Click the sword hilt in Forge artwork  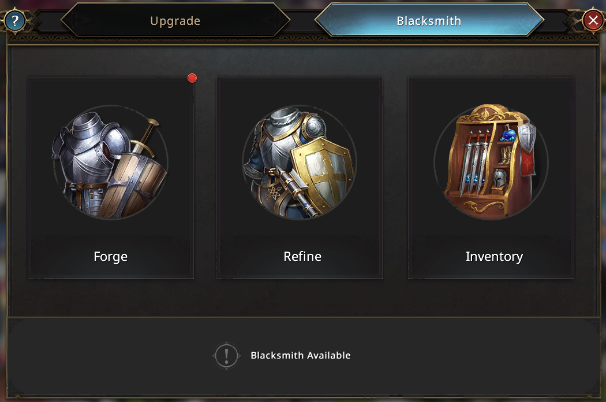point(150,130)
